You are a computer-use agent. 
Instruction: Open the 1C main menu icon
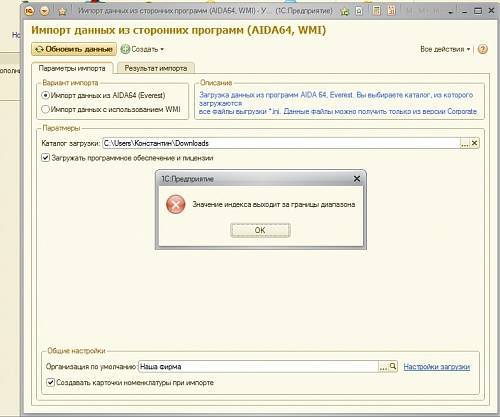click(x=29, y=11)
